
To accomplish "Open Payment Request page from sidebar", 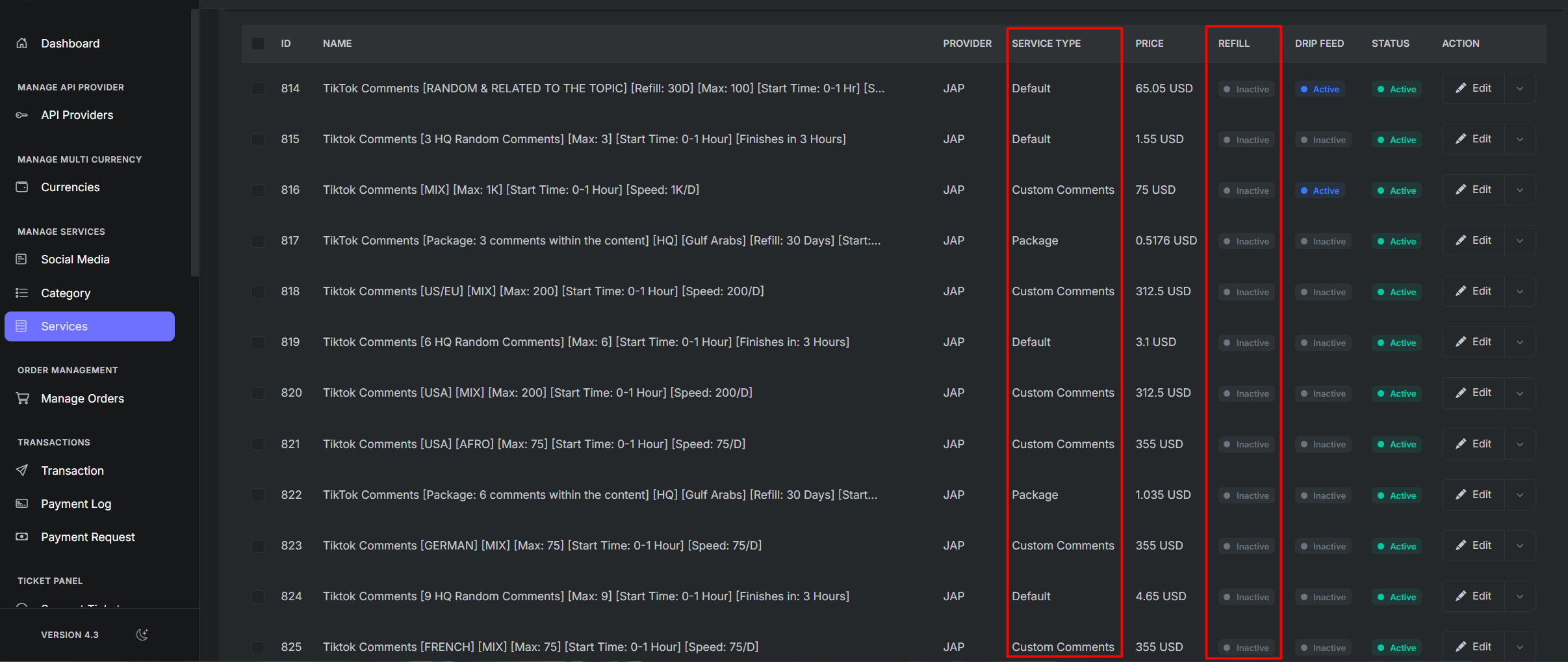I will coord(88,537).
